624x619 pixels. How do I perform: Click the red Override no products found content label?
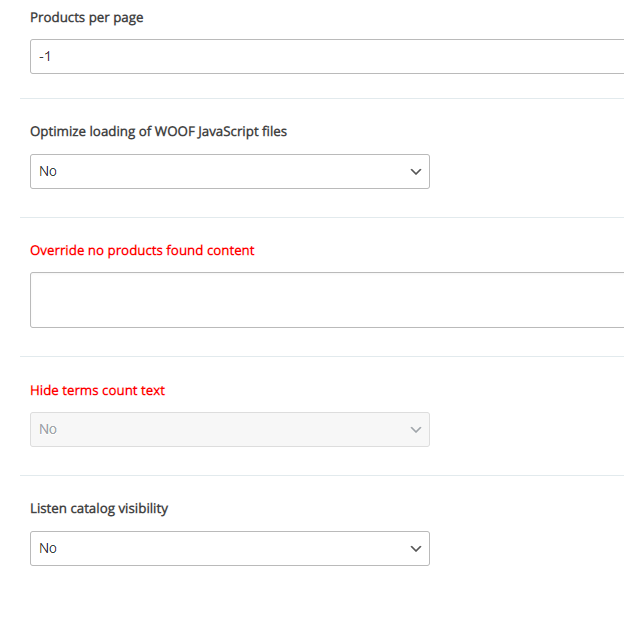point(142,251)
